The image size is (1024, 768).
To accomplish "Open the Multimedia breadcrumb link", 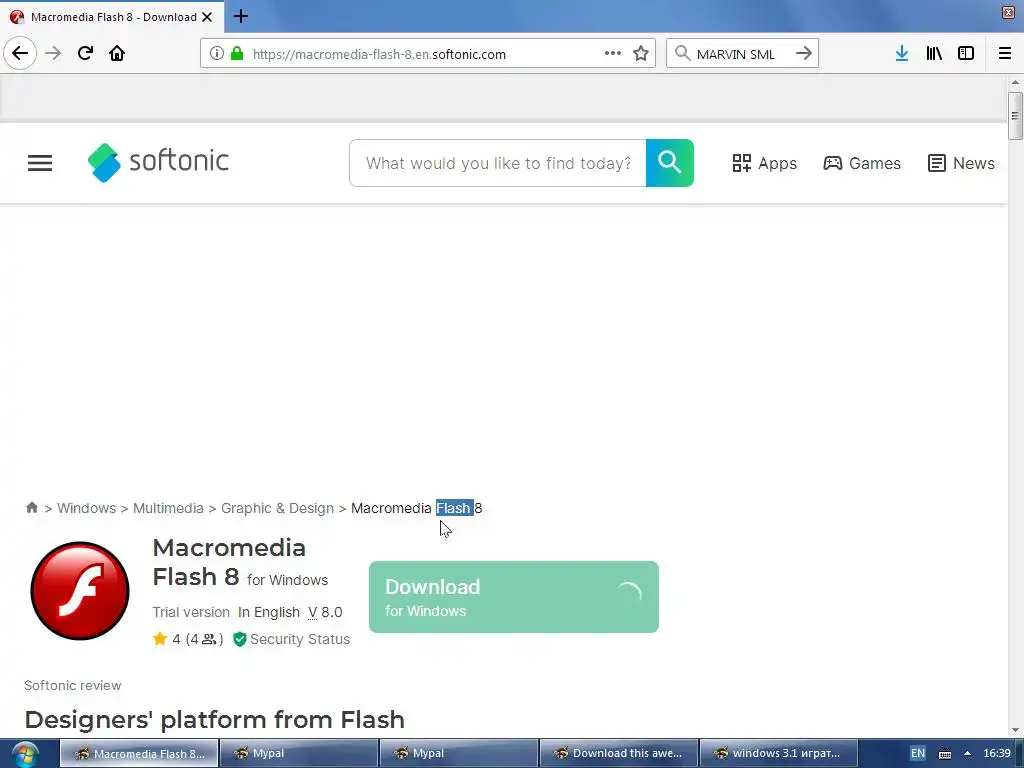I will [168, 508].
